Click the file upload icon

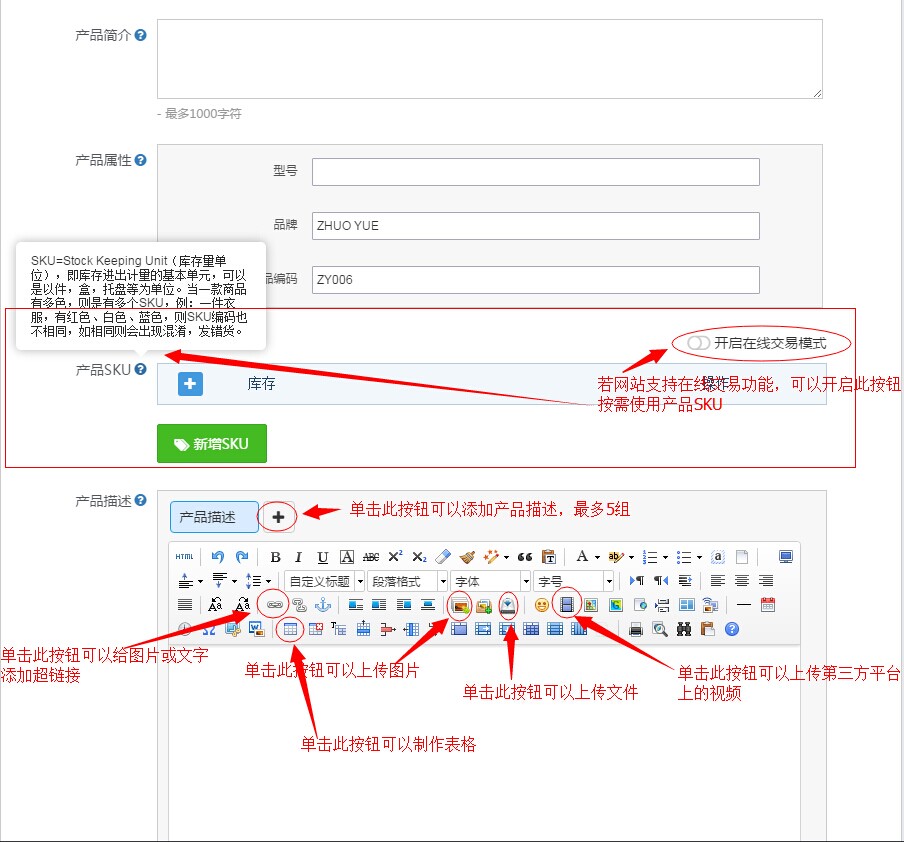click(509, 605)
